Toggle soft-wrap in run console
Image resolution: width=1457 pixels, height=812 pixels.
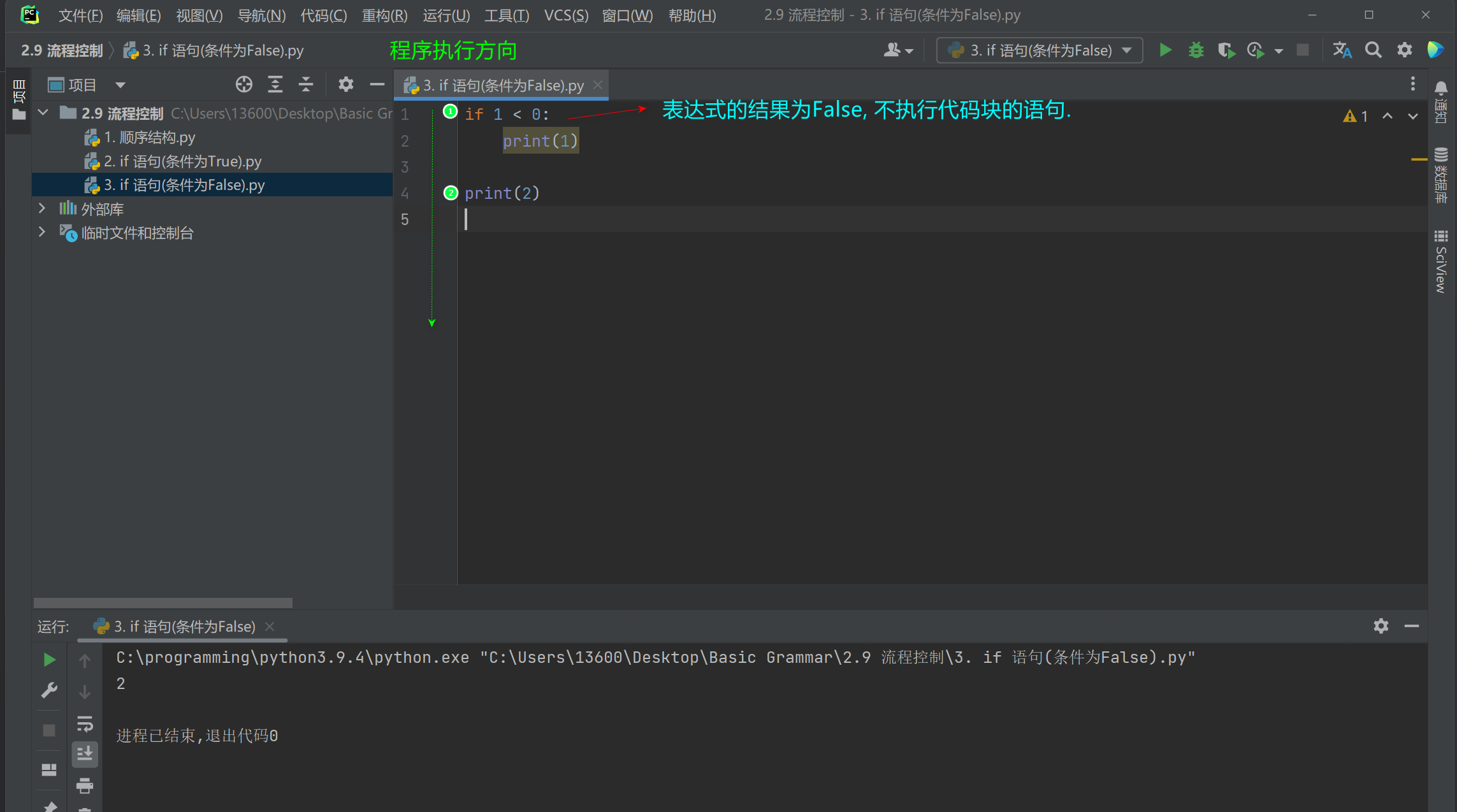[x=85, y=723]
